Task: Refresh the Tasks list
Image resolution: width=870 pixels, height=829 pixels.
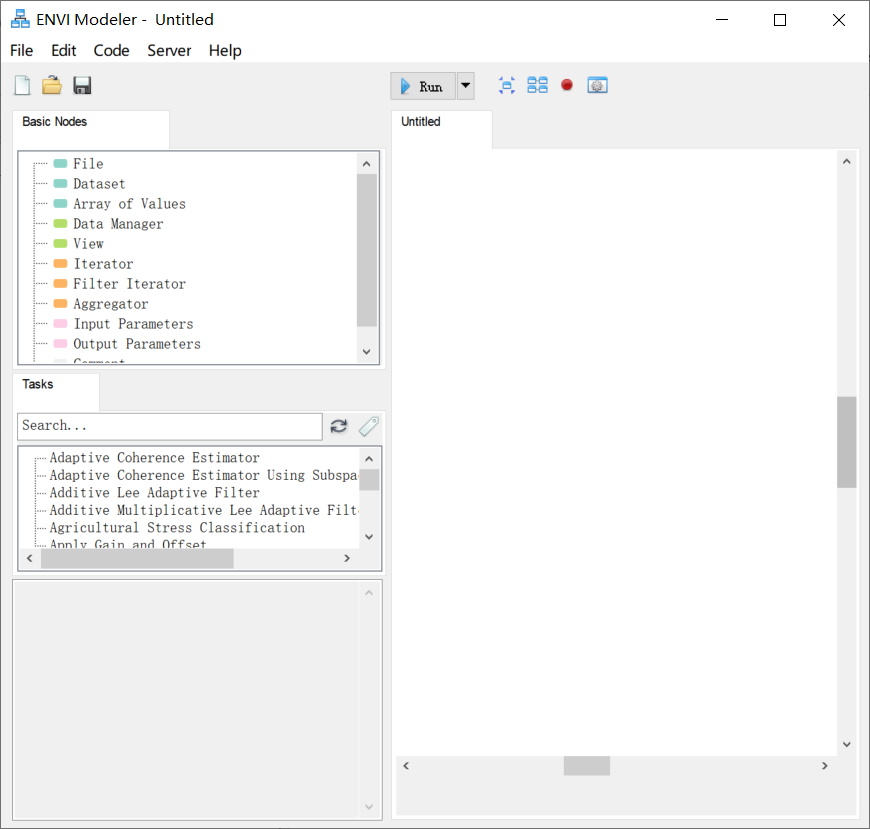Action: 339,426
